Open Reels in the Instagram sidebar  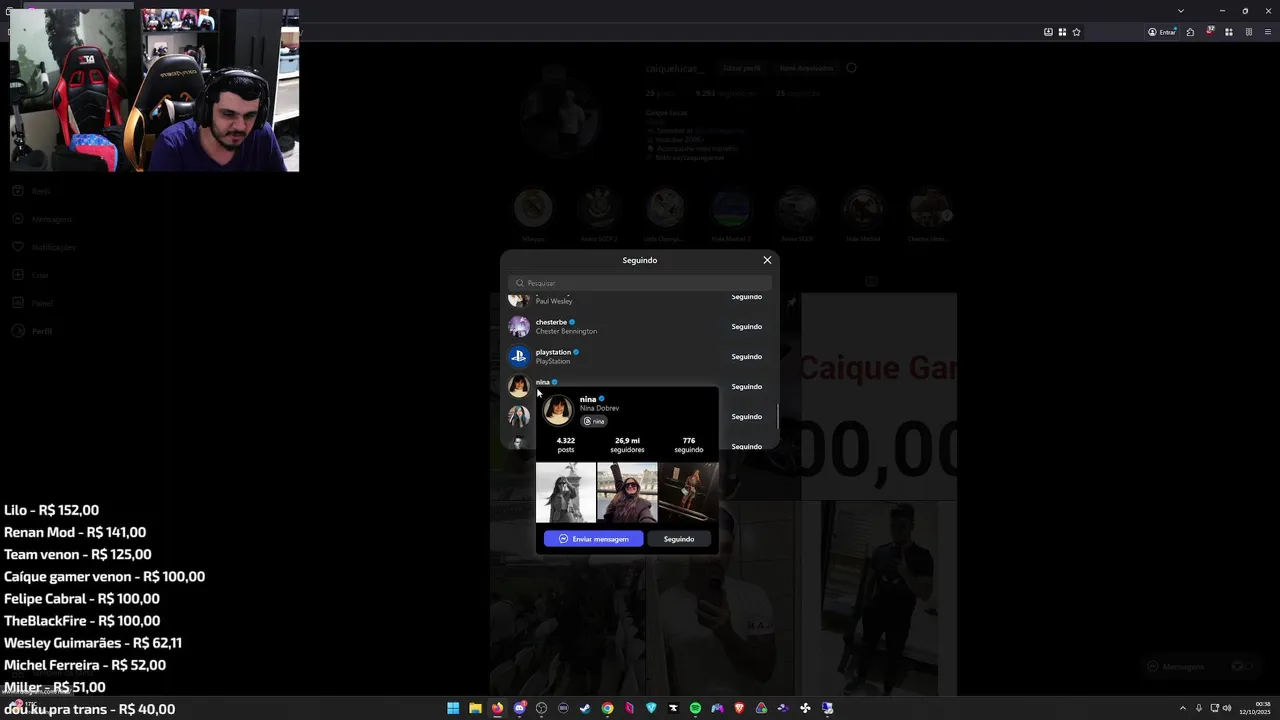(x=32, y=191)
